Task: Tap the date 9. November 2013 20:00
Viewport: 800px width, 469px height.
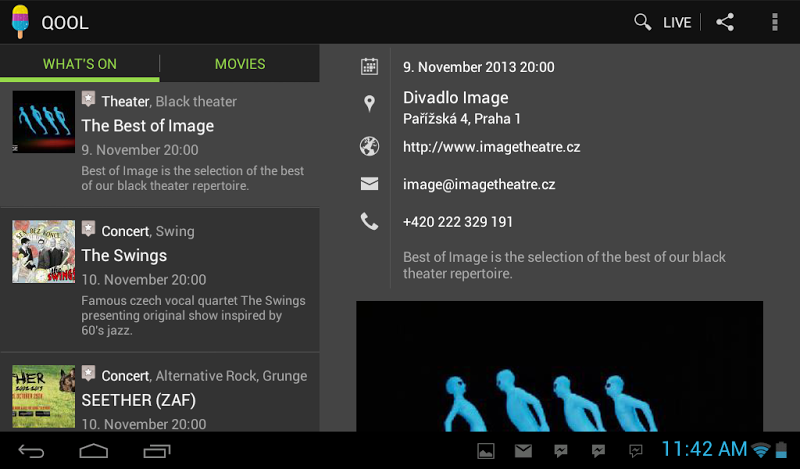Action: [x=479, y=67]
